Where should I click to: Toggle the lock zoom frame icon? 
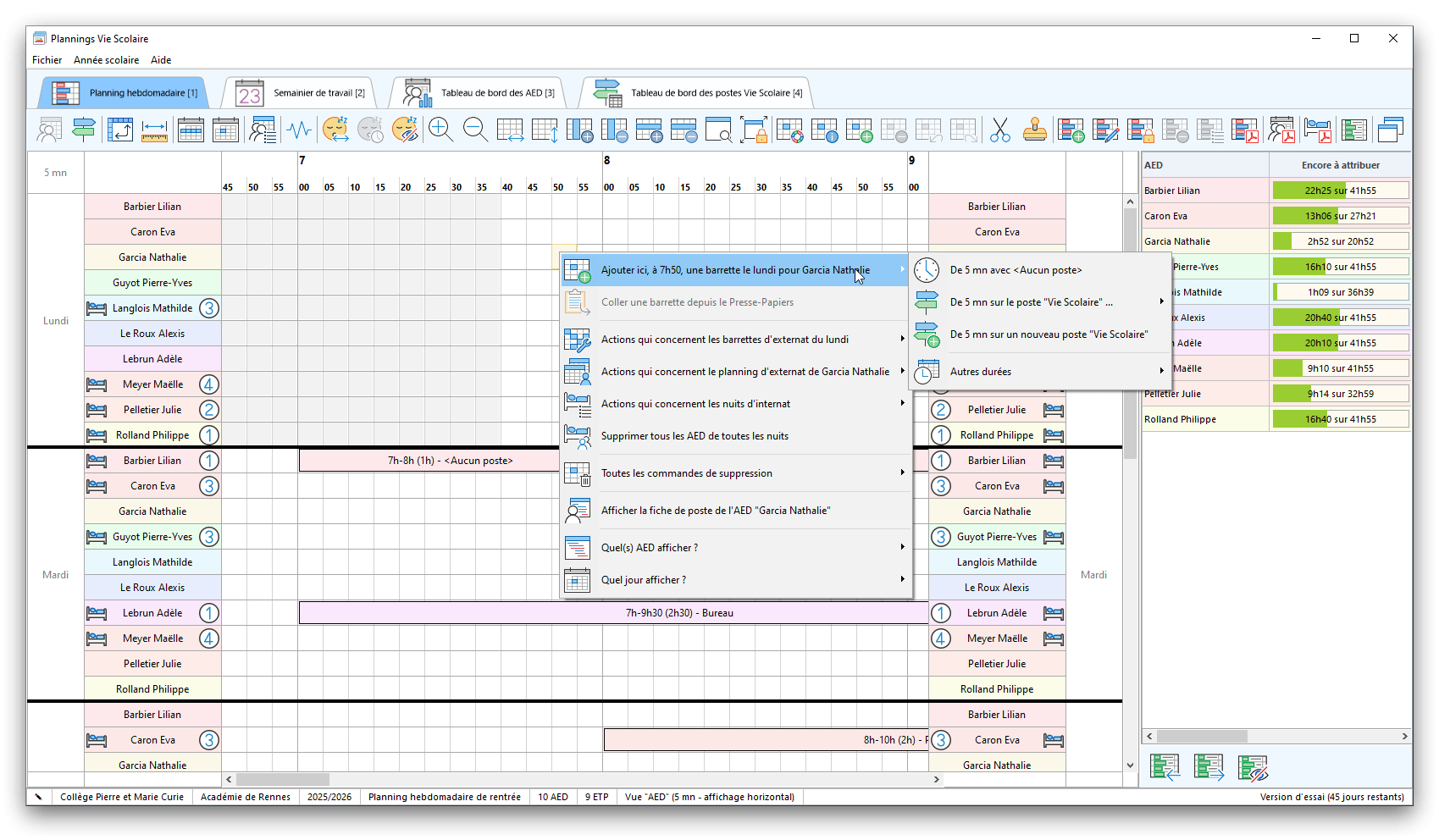pyautogui.click(x=753, y=130)
